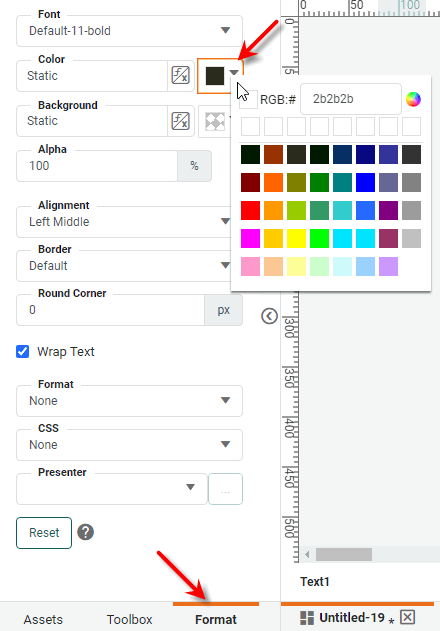This screenshot has width=440, height=631.
Task: Pick the teal swatch in the maroon row
Action: 343,182
